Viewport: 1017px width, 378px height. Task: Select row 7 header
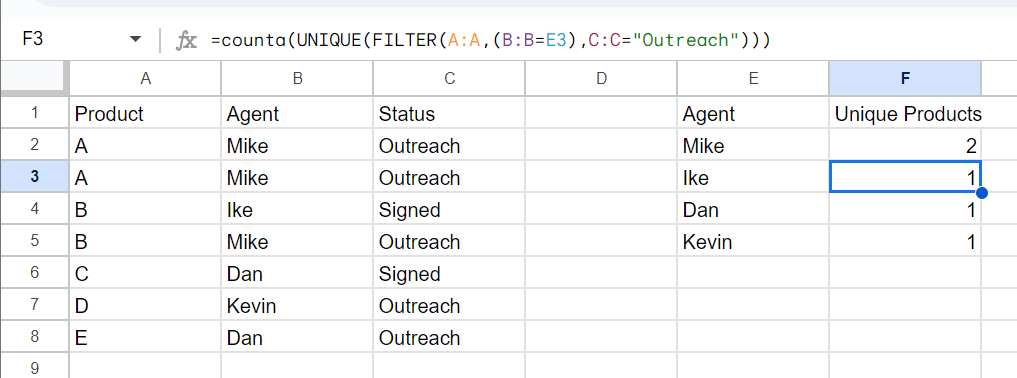pos(34,304)
